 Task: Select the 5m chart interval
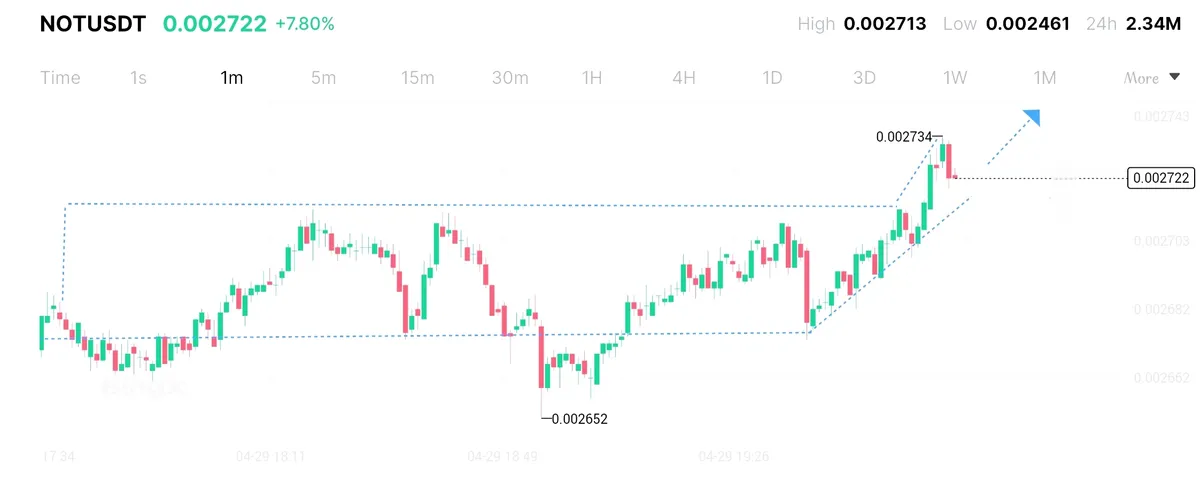(323, 78)
